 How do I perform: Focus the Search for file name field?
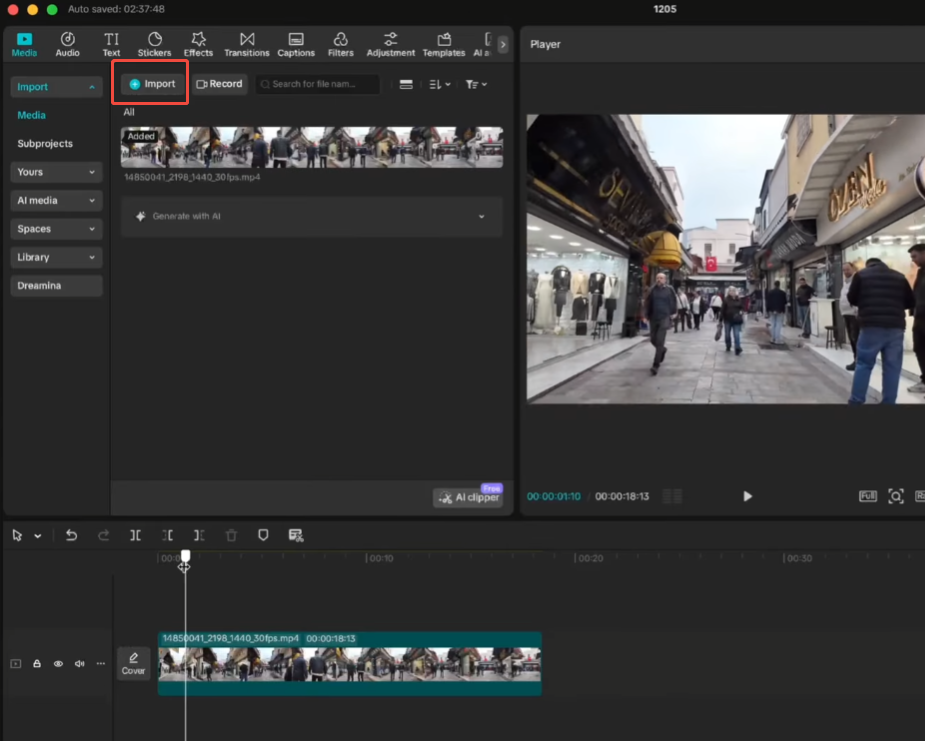(x=317, y=84)
